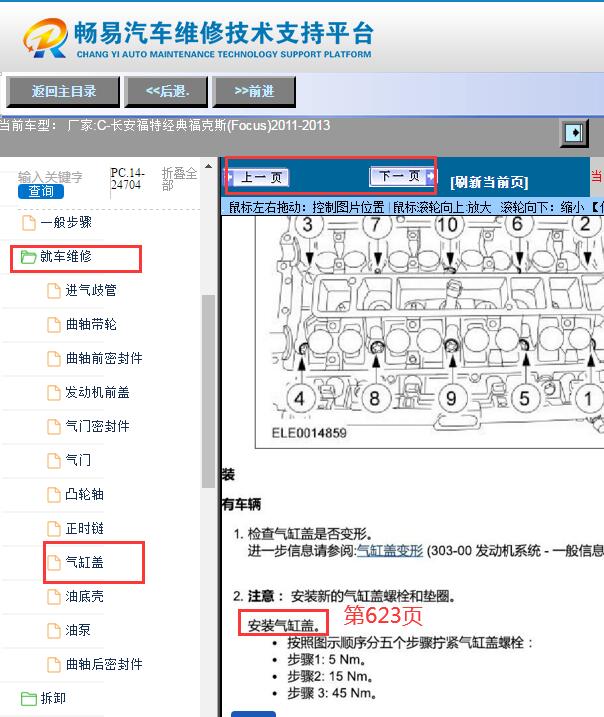604x717 pixels.
Task: Click 折叠全部 to collapse all
Action: pos(179,179)
